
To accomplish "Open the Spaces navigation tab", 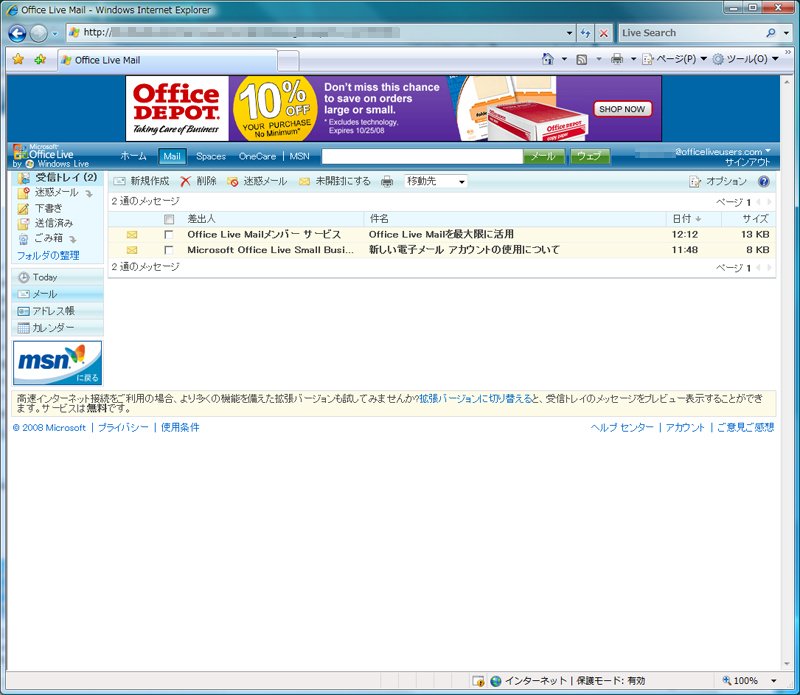I will click(211, 156).
